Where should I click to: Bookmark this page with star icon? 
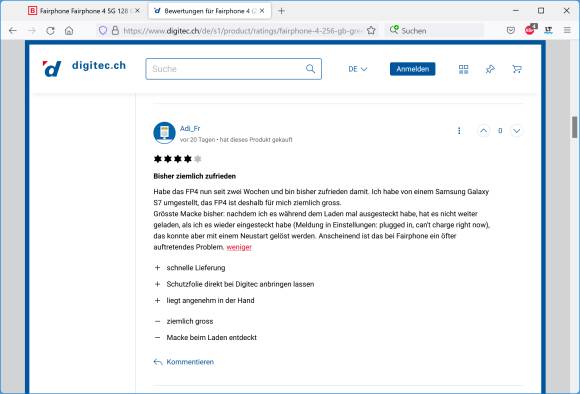[x=371, y=30]
